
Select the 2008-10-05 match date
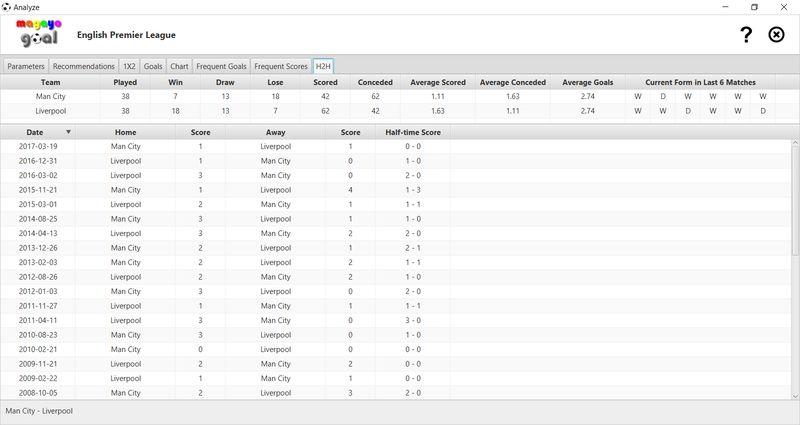click(38, 393)
